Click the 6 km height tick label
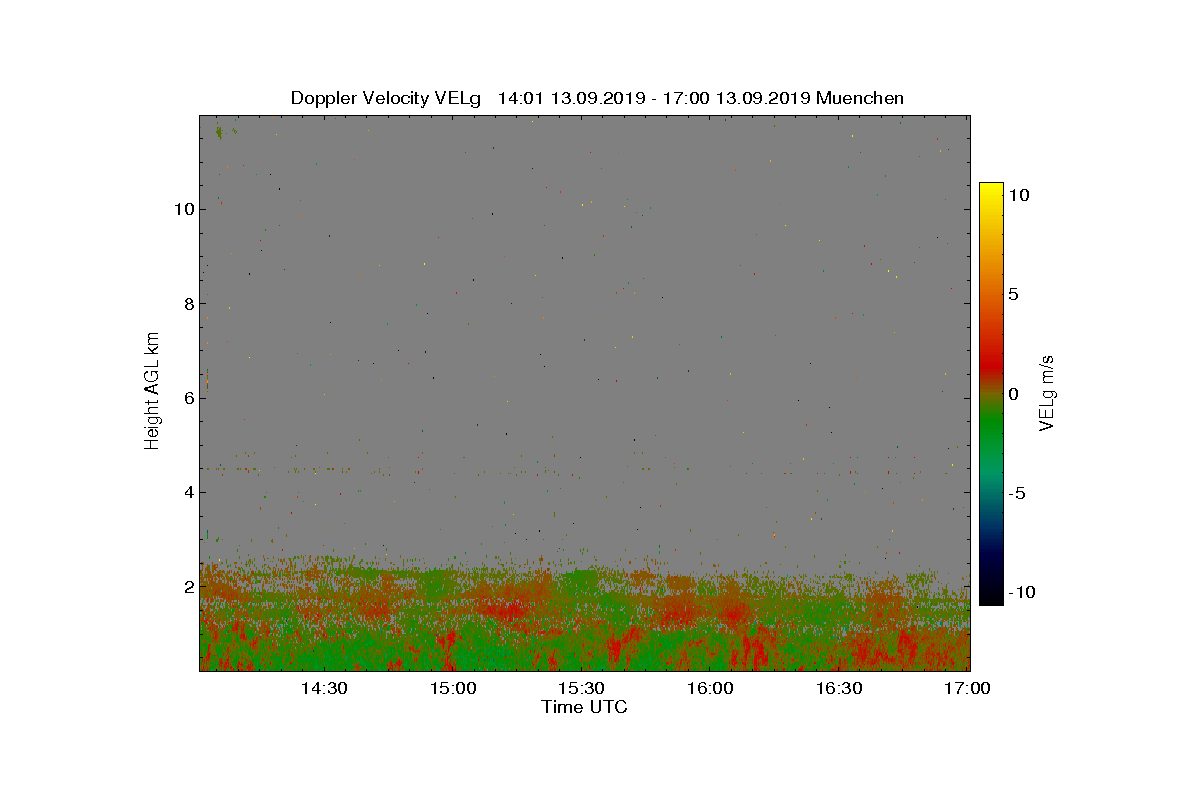Viewport: 1200px width, 800px height. point(187,398)
